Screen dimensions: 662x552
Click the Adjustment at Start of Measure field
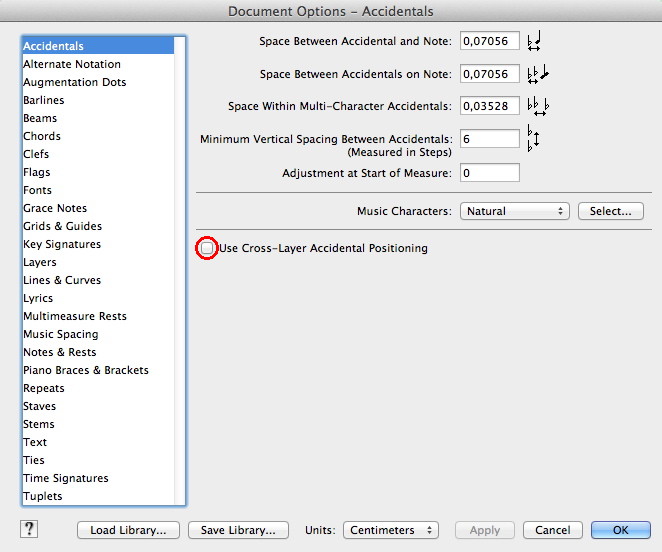(x=489, y=173)
